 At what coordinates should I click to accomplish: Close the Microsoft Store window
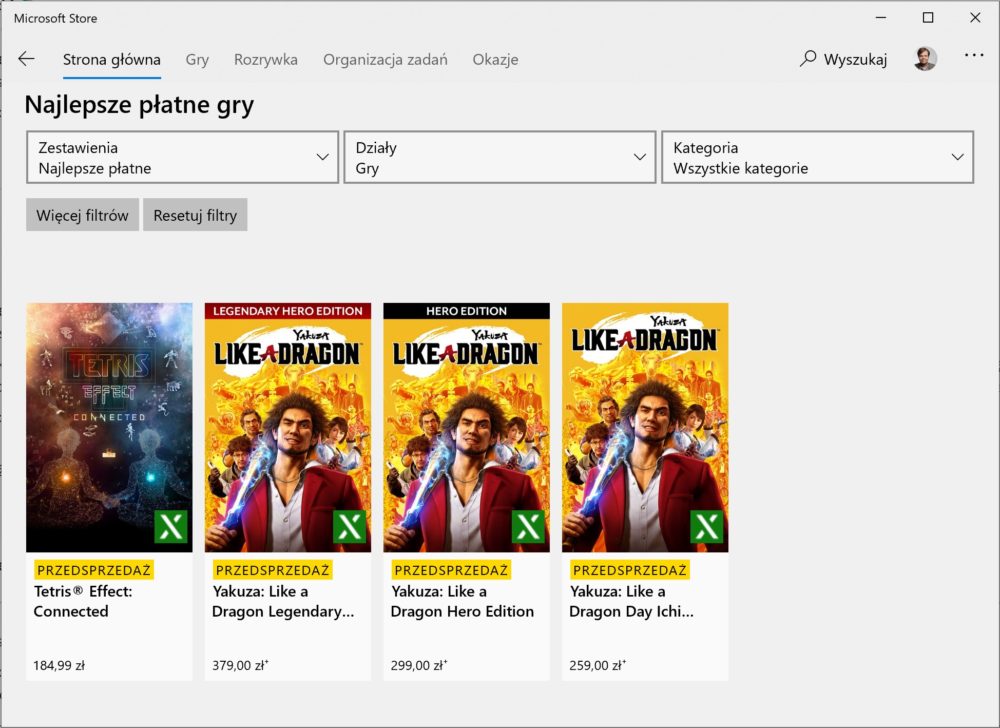point(975,18)
